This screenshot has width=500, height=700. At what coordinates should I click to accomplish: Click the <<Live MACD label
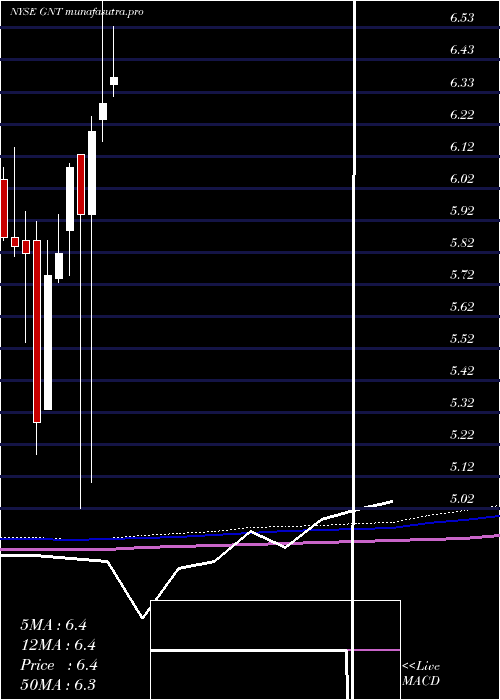tap(421, 674)
